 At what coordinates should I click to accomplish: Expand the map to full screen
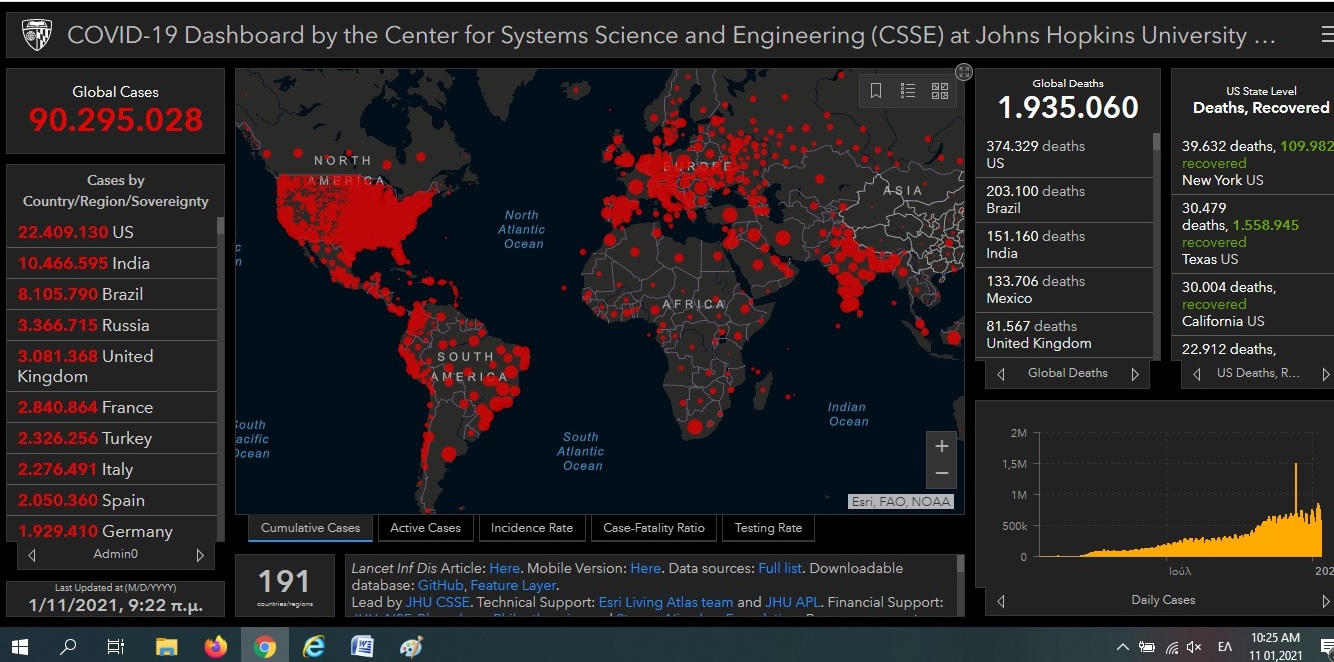click(963, 72)
